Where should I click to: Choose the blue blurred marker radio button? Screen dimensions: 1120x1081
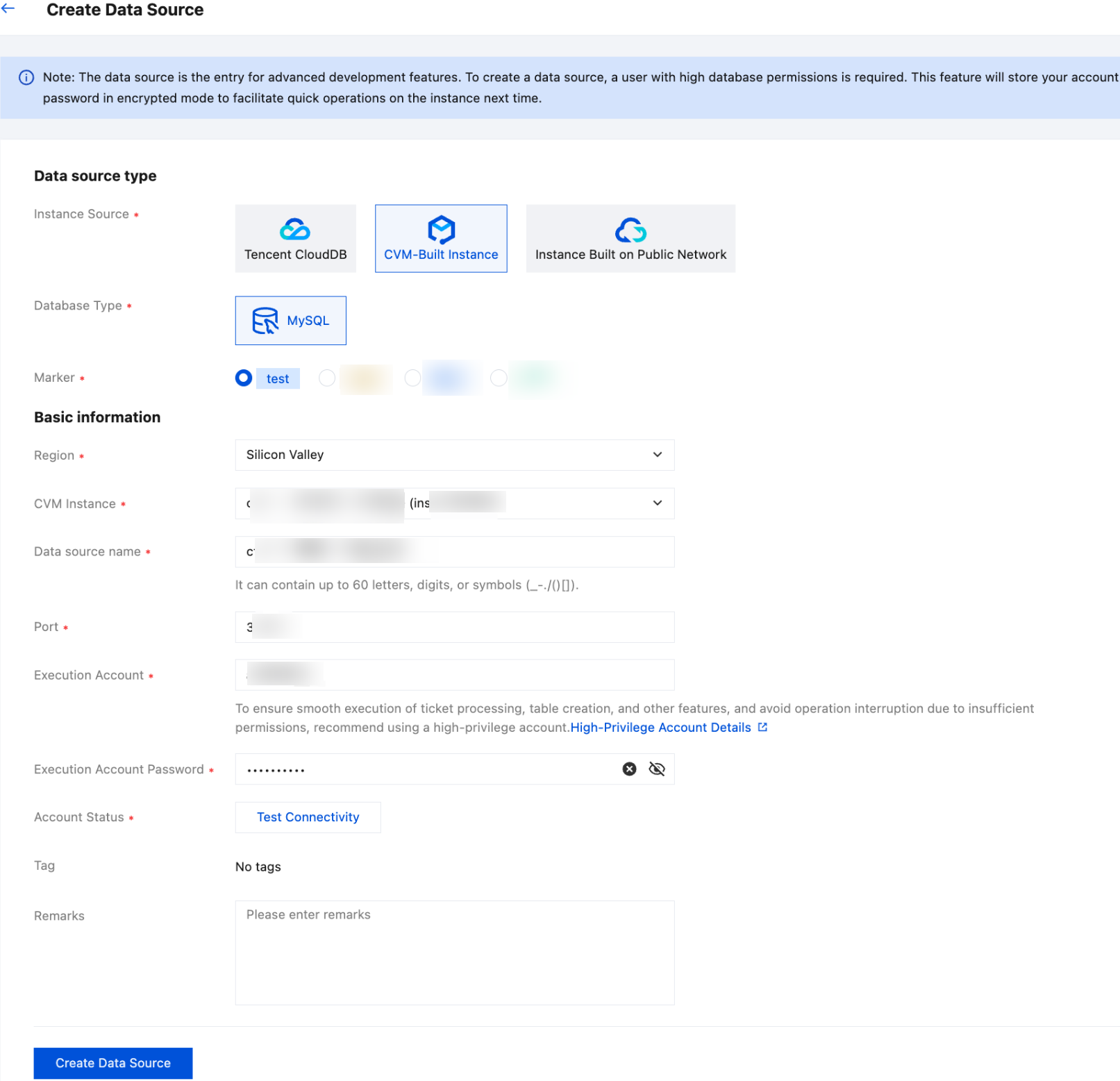(x=412, y=378)
